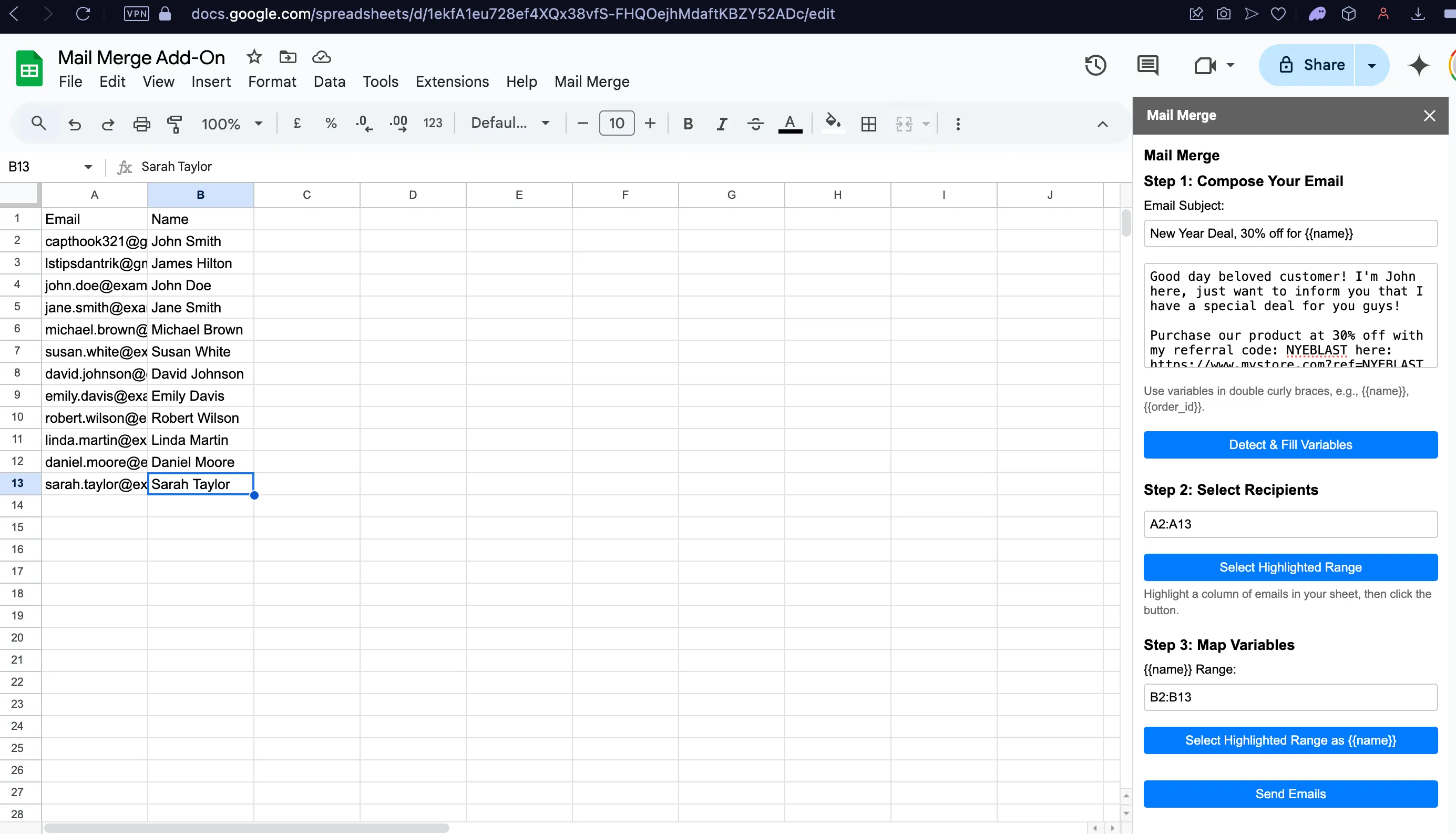Click the borders icon in toolbar
This screenshot has width=1456, height=834.
[x=868, y=124]
